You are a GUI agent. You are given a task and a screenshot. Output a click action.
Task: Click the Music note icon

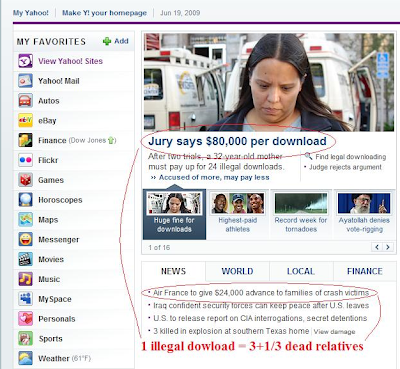coord(25,279)
